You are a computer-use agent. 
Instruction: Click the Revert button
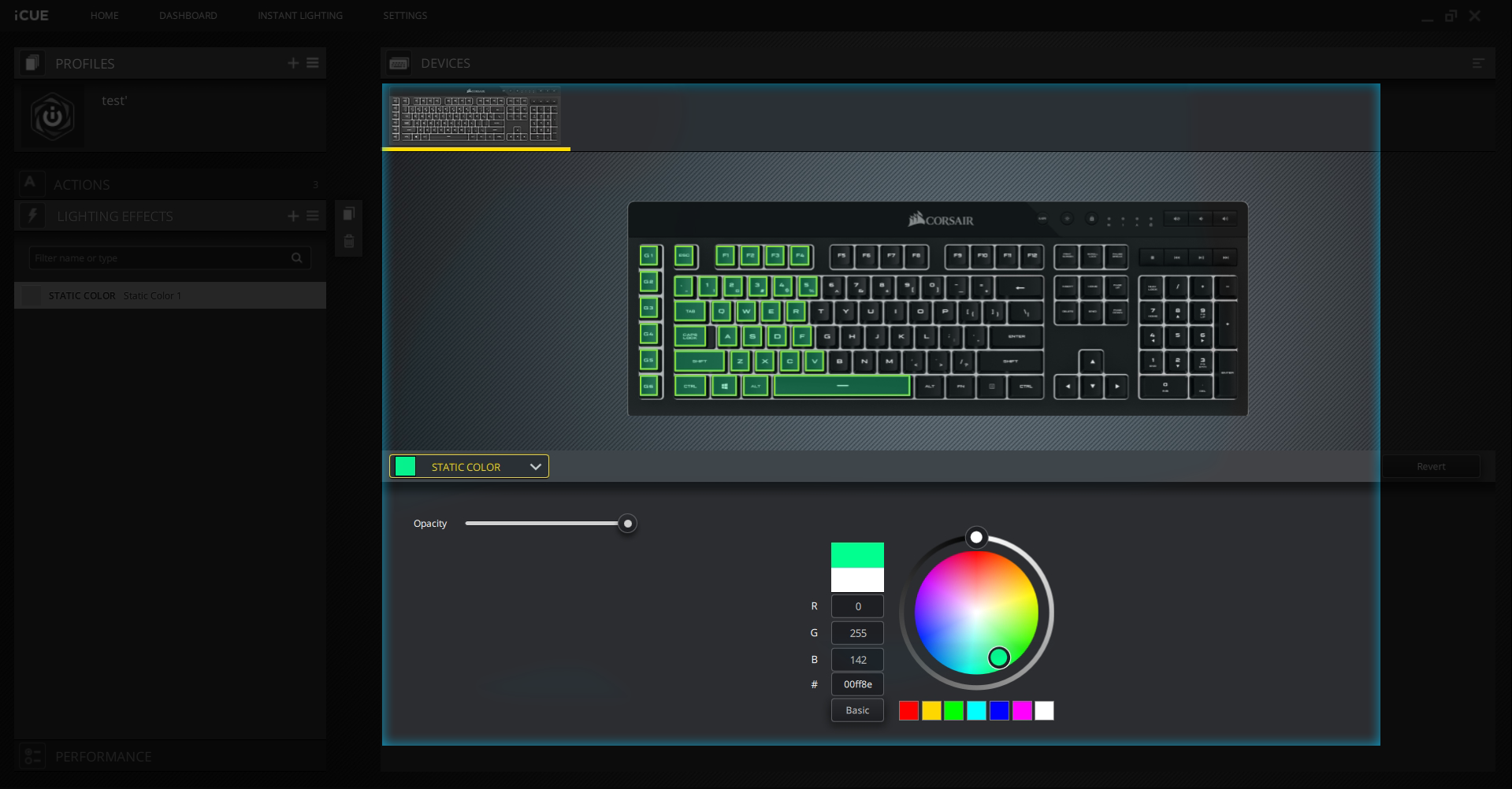(1431, 466)
